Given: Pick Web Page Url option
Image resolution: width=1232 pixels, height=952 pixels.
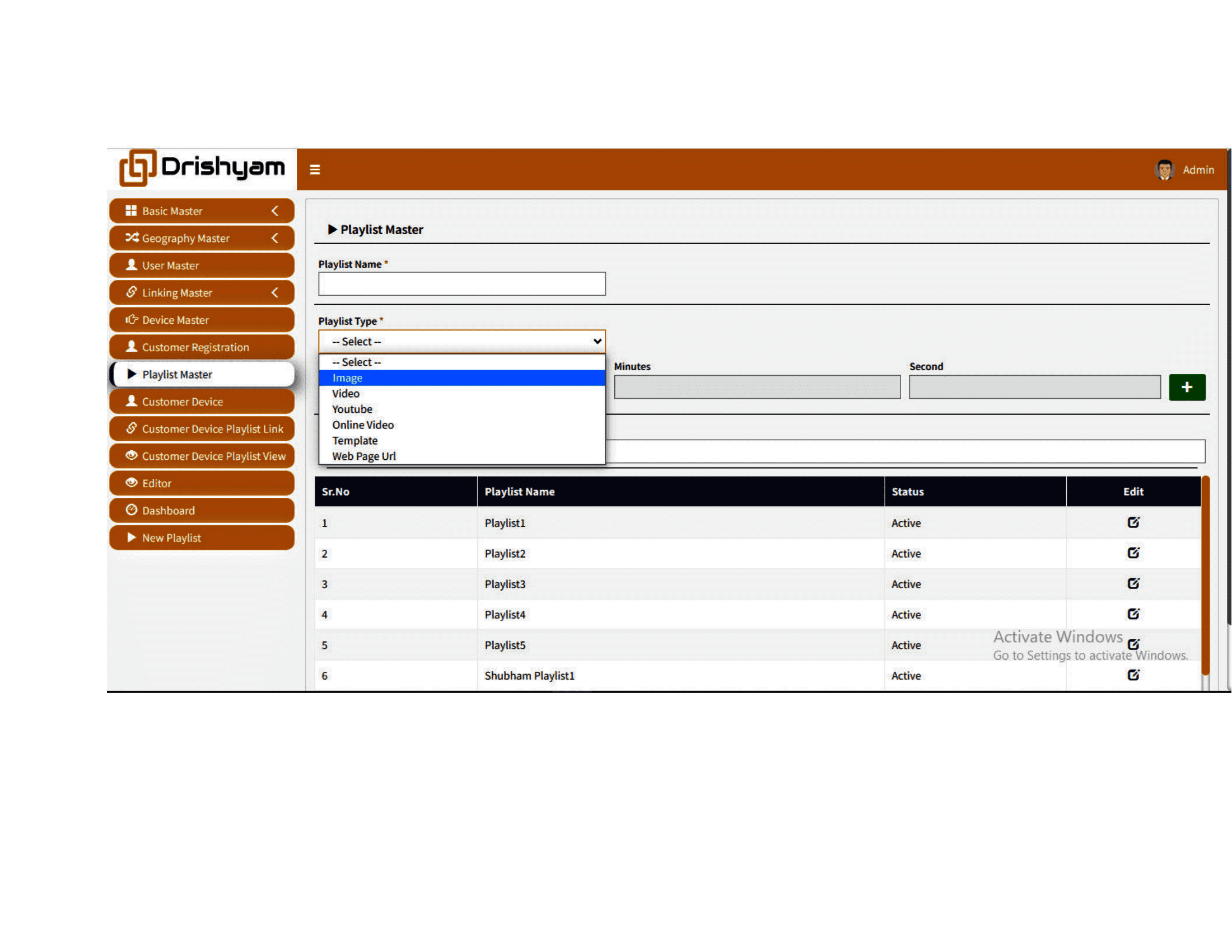Looking at the screenshot, I should (364, 456).
